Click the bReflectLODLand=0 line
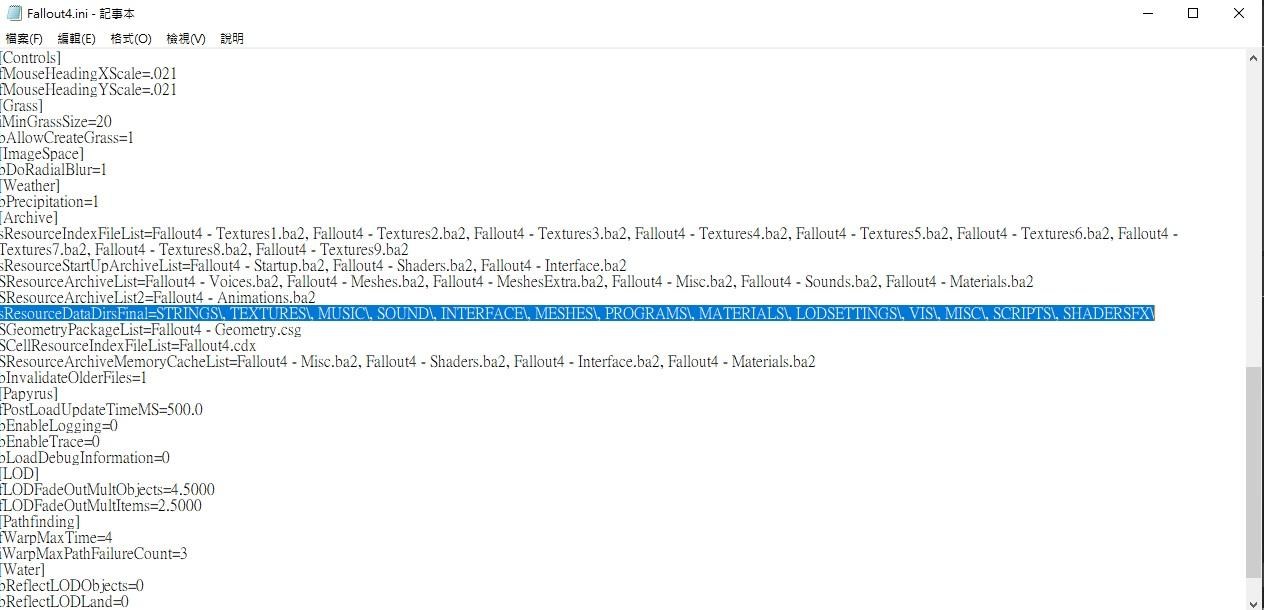 click(65, 602)
